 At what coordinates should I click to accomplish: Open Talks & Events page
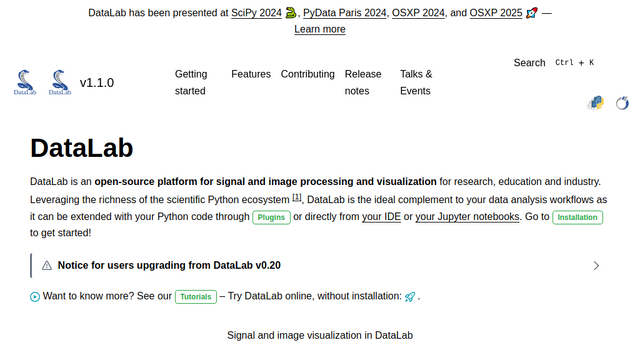coord(416,82)
